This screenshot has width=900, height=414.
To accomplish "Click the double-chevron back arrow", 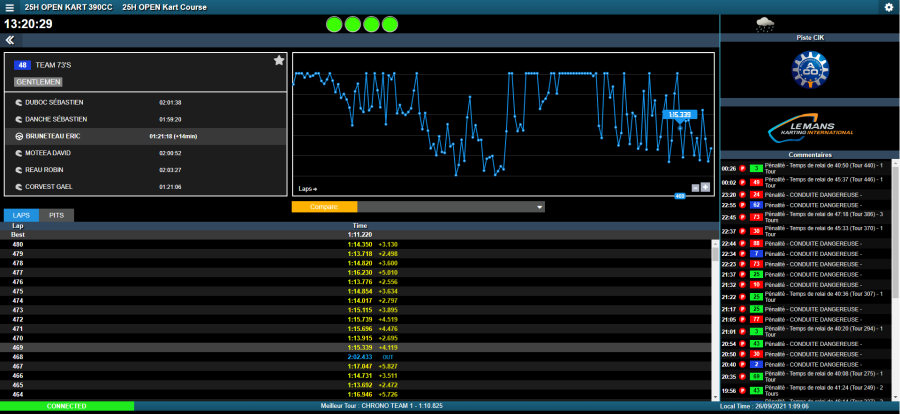I will click(9, 40).
